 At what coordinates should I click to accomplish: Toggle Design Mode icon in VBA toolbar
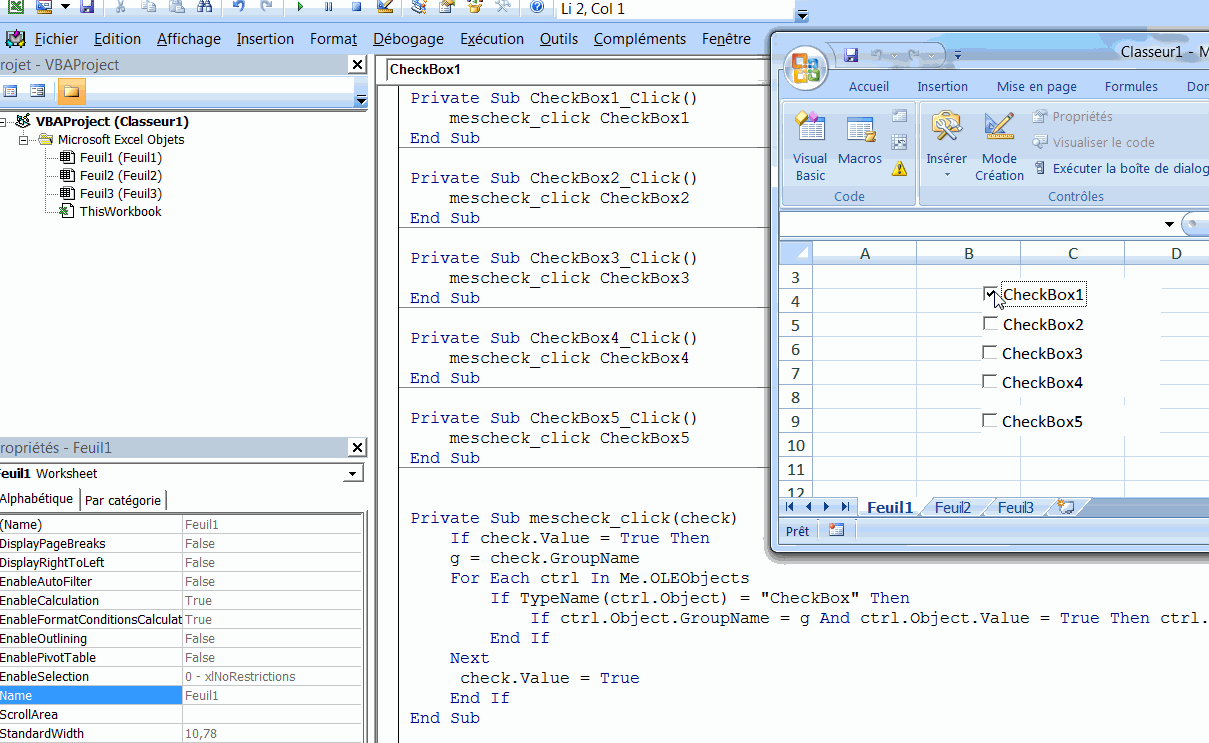coord(385,7)
